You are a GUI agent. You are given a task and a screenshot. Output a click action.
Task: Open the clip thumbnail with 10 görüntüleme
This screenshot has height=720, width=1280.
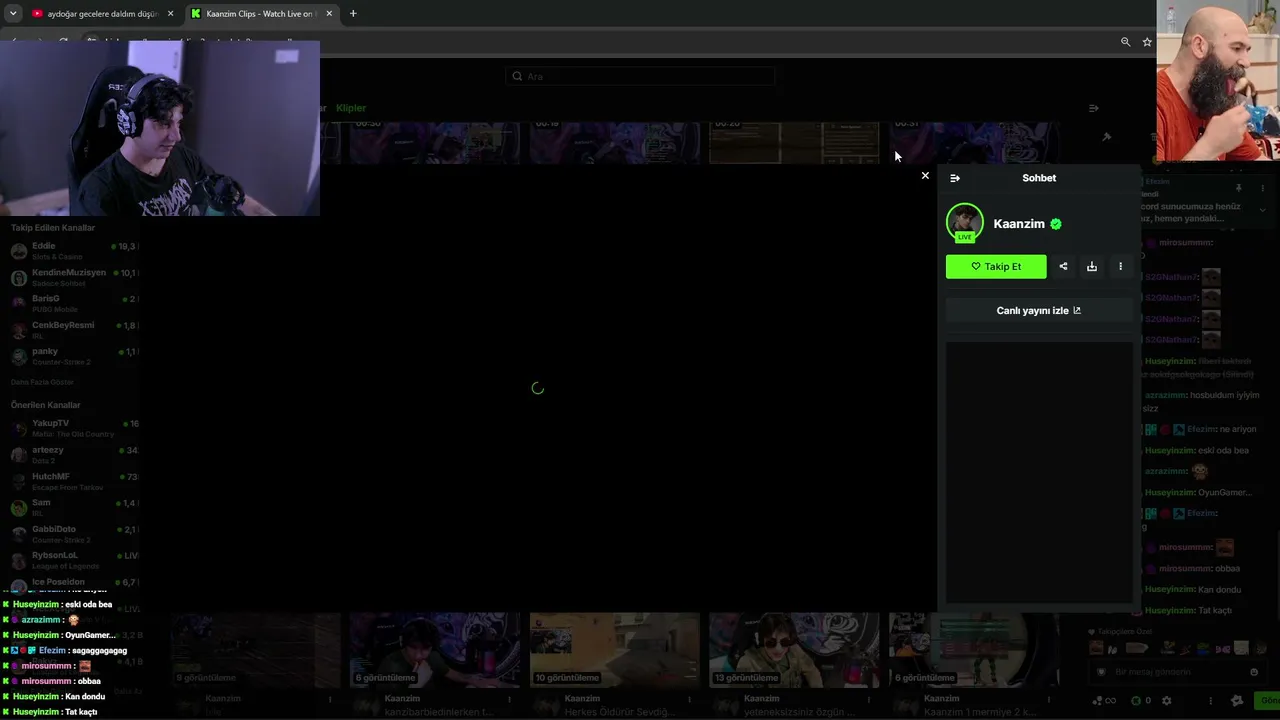point(614,650)
